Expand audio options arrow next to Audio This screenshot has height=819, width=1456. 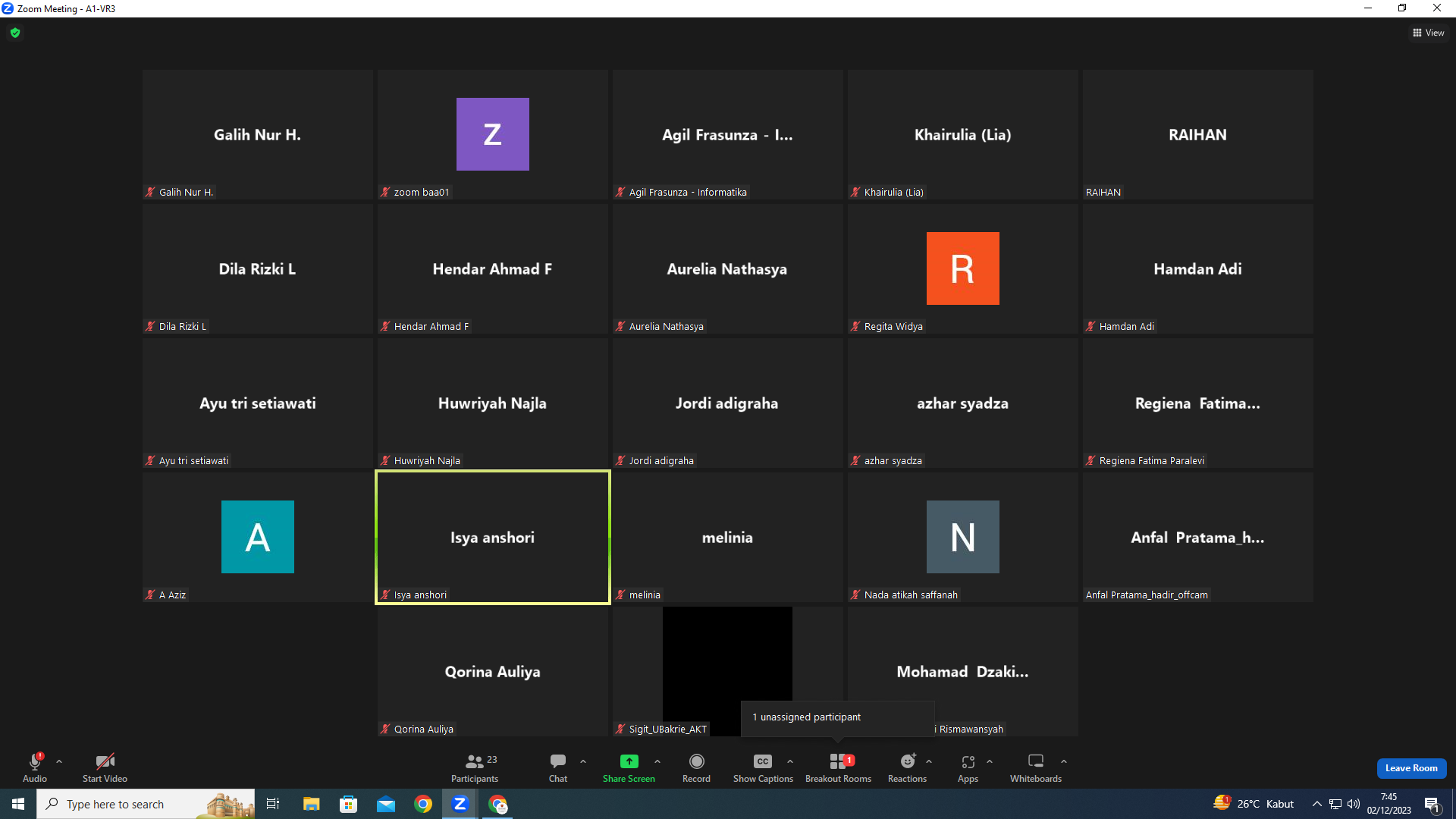point(59,761)
